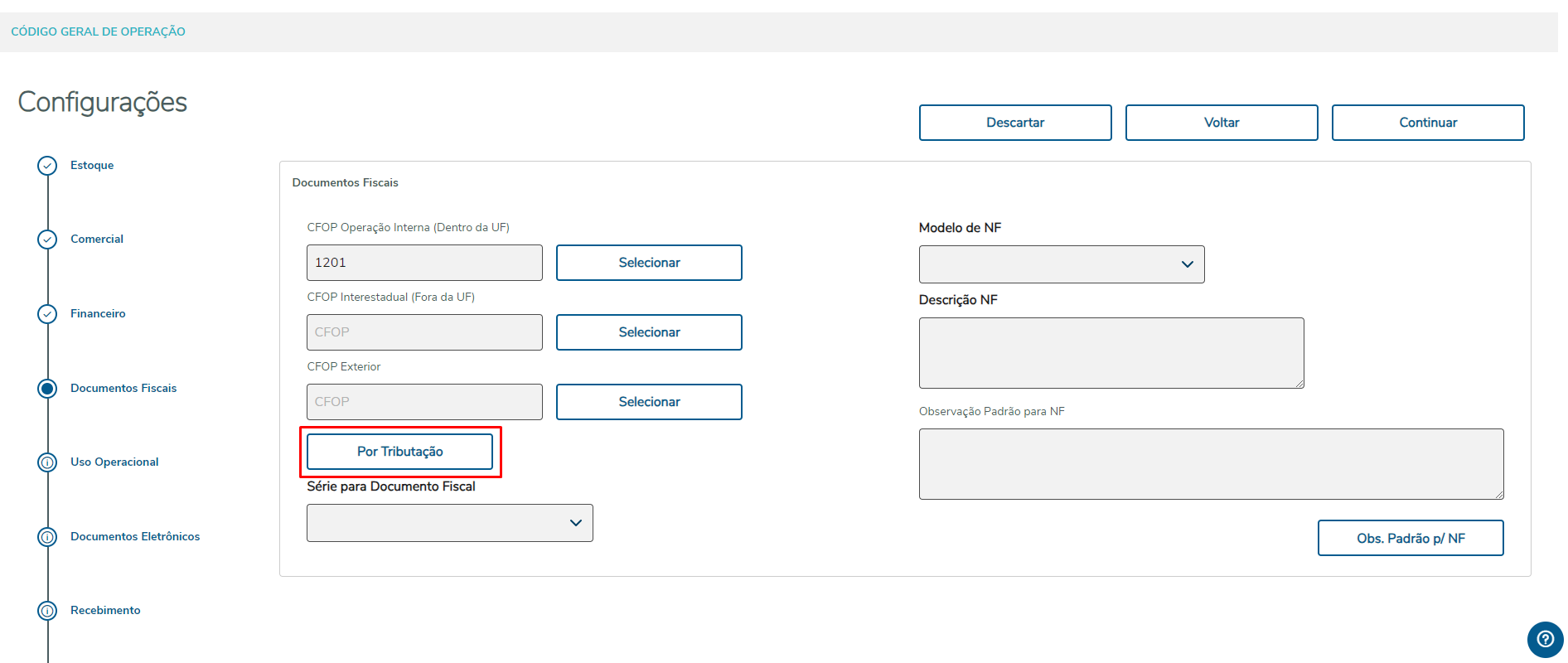Select CFOP for Operação Interna

[x=648, y=263]
